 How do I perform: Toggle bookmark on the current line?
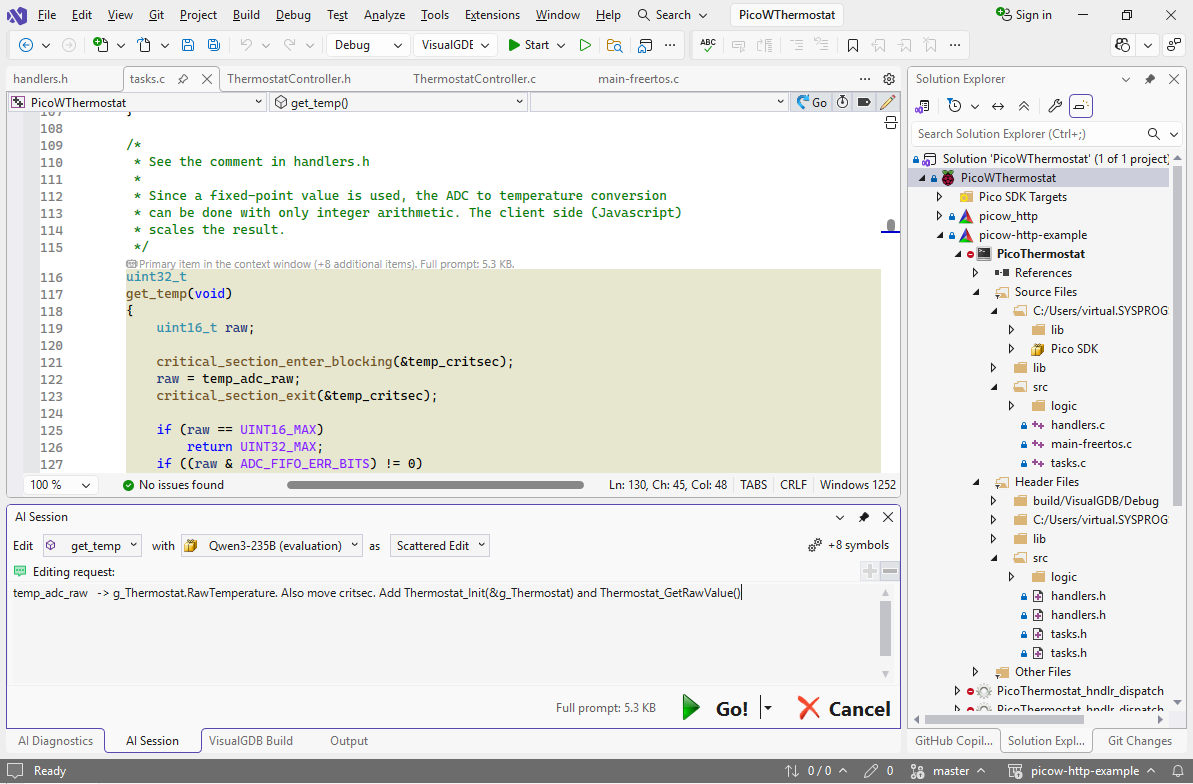(852, 45)
